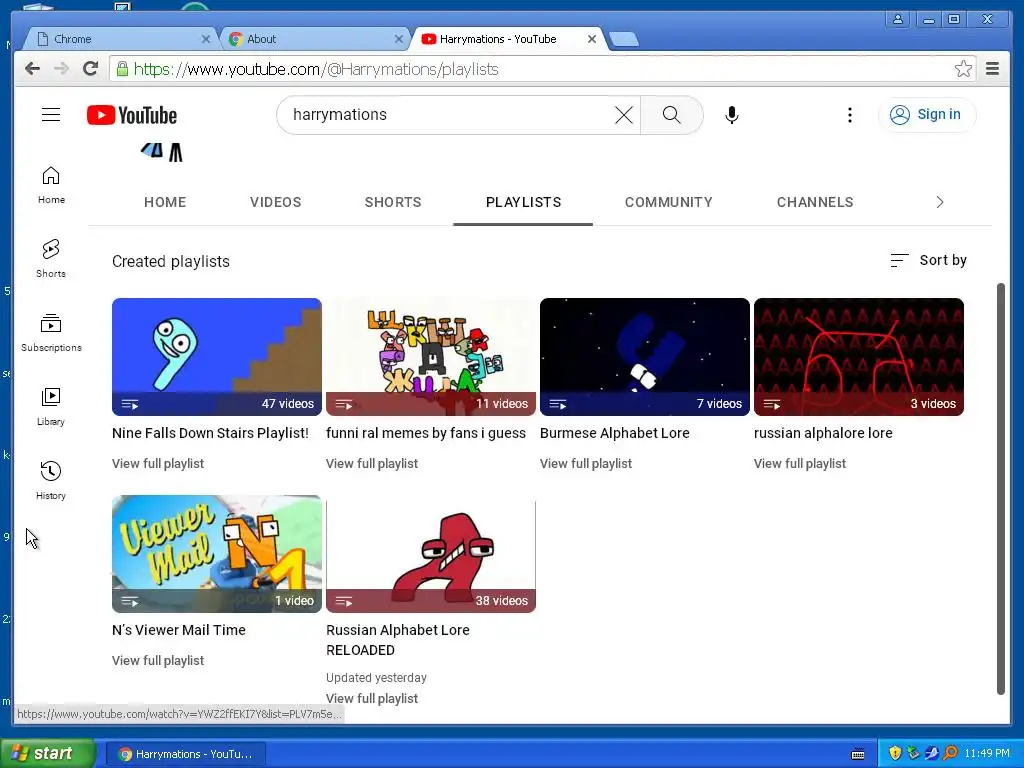Switch to the SHORTS channel tab
Screen dimensions: 1024x768
(393, 202)
